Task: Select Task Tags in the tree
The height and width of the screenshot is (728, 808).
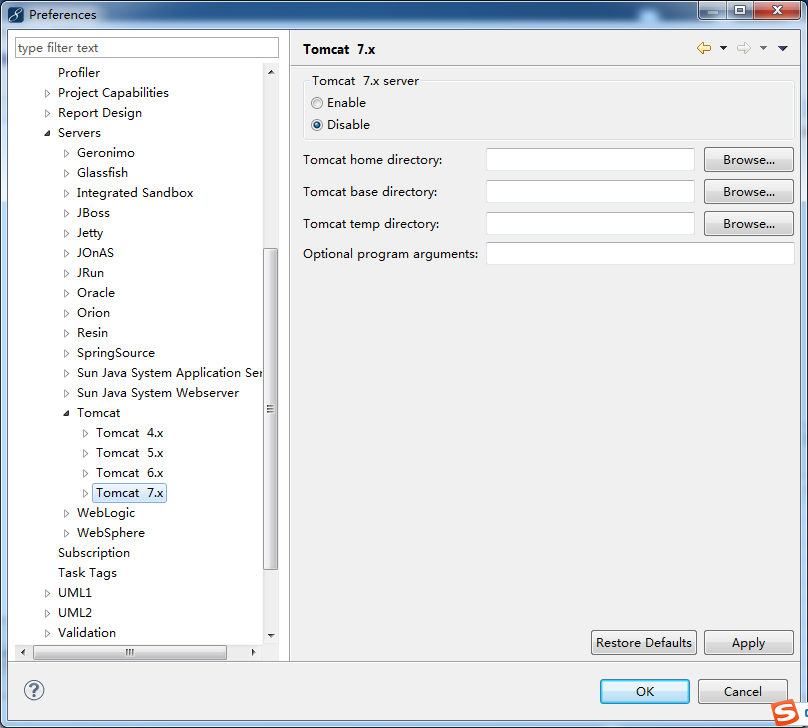Action: [88, 573]
